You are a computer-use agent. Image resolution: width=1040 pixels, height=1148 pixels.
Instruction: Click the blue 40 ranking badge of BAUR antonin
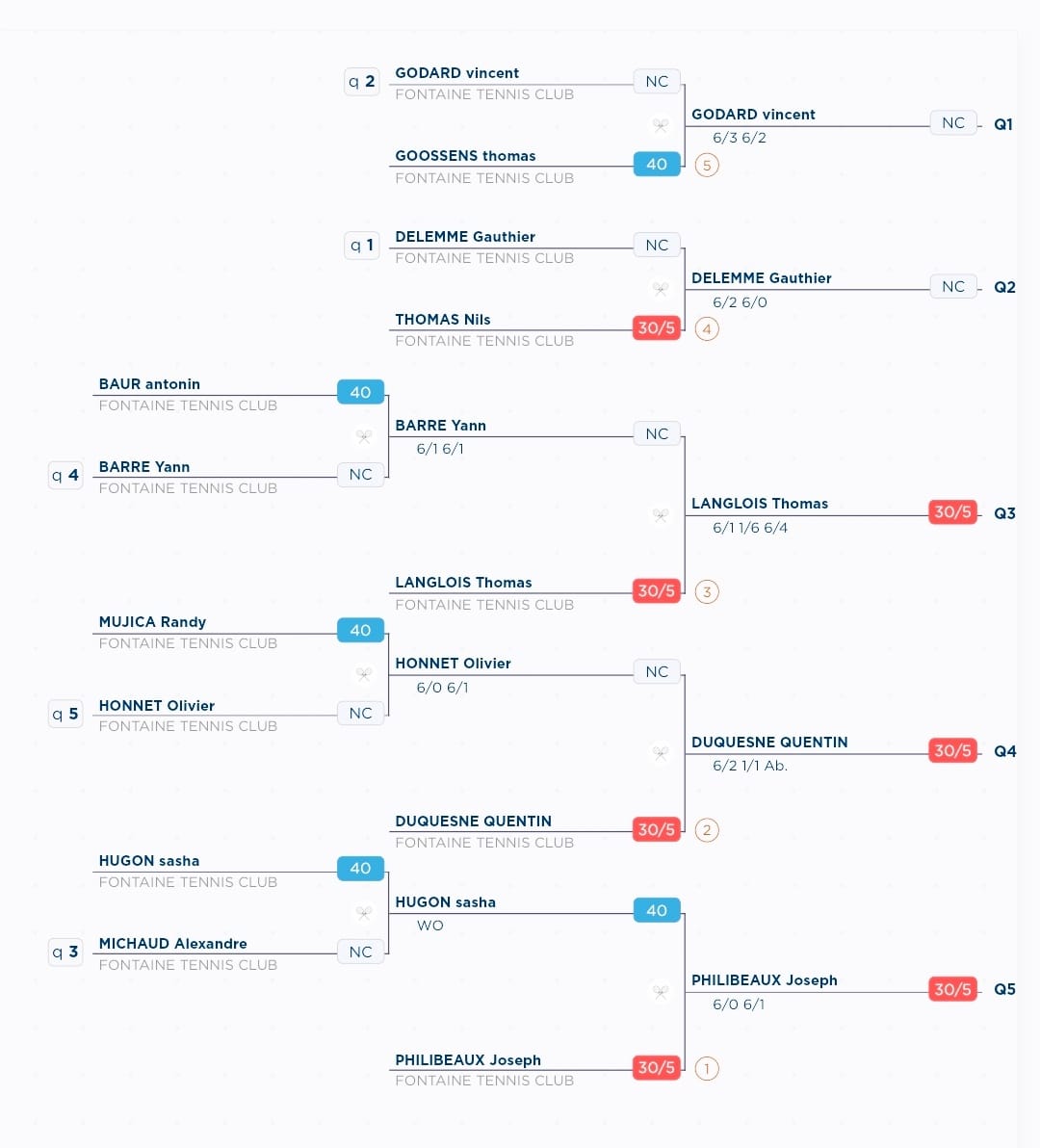tap(360, 392)
